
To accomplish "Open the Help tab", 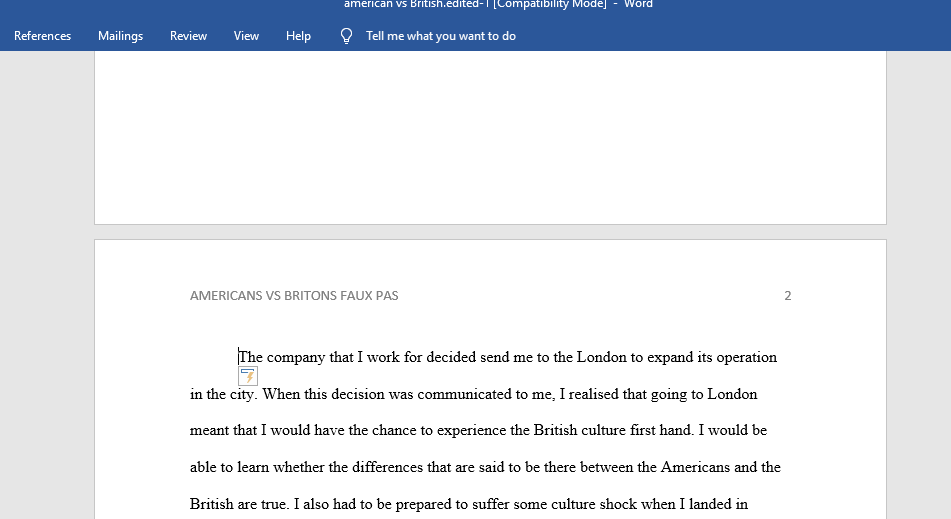I will pos(298,36).
